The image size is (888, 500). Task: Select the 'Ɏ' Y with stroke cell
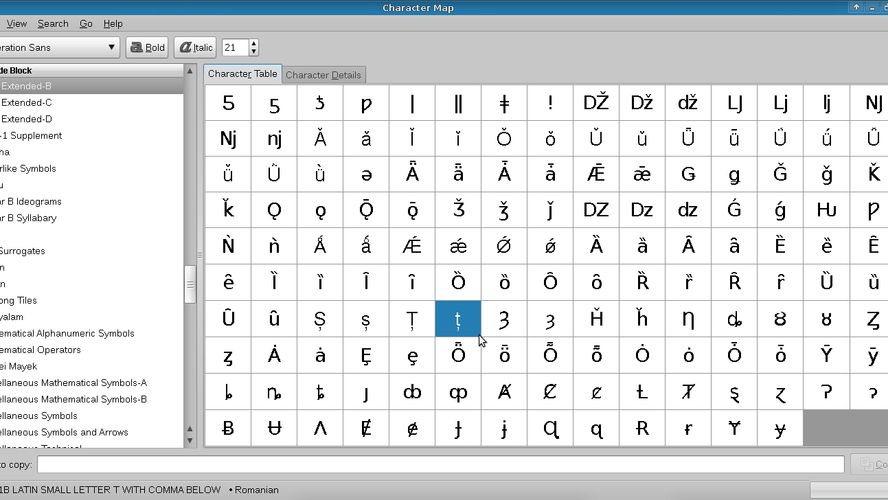735,429
